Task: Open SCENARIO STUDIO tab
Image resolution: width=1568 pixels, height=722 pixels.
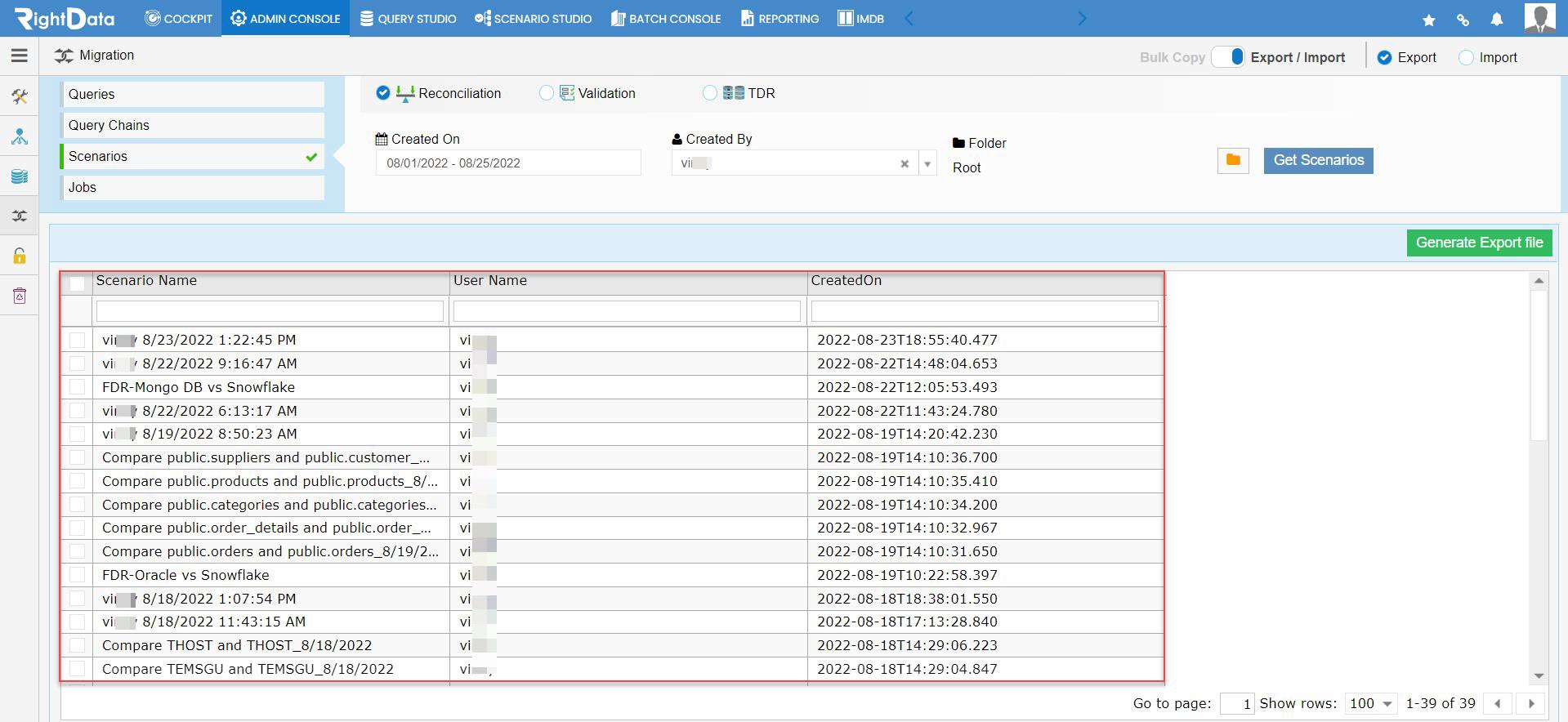Action: click(x=534, y=18)
